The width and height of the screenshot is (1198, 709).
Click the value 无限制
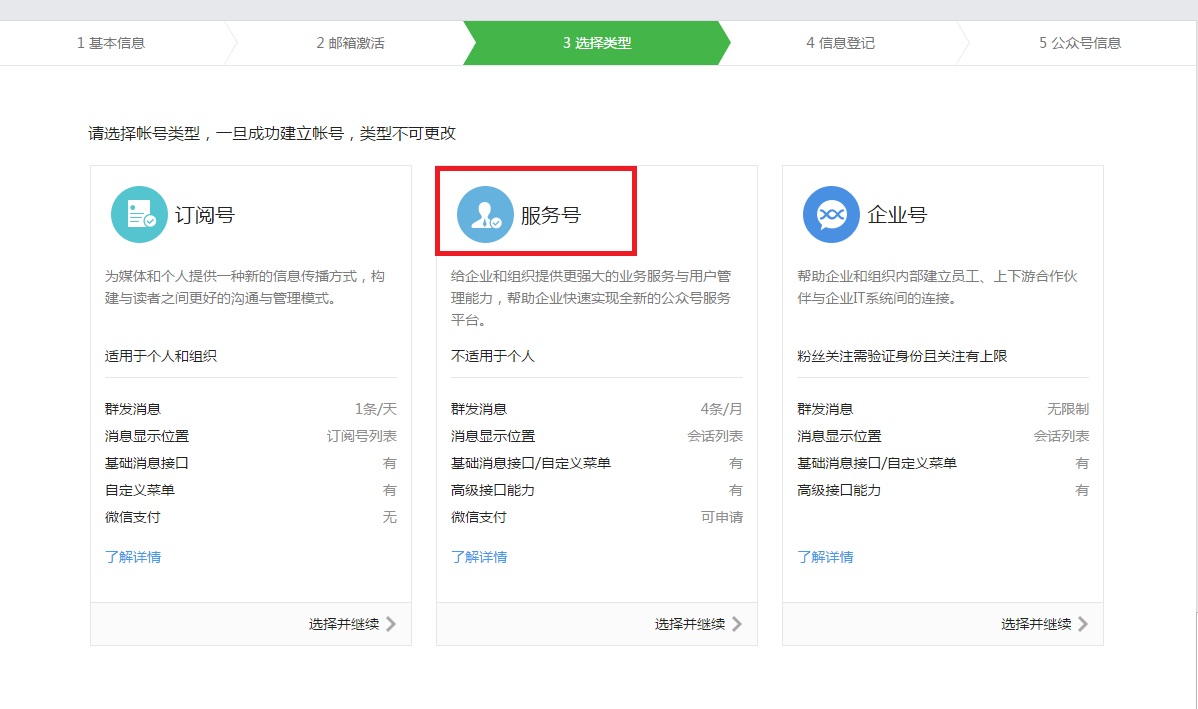[x=1068, y=409]
